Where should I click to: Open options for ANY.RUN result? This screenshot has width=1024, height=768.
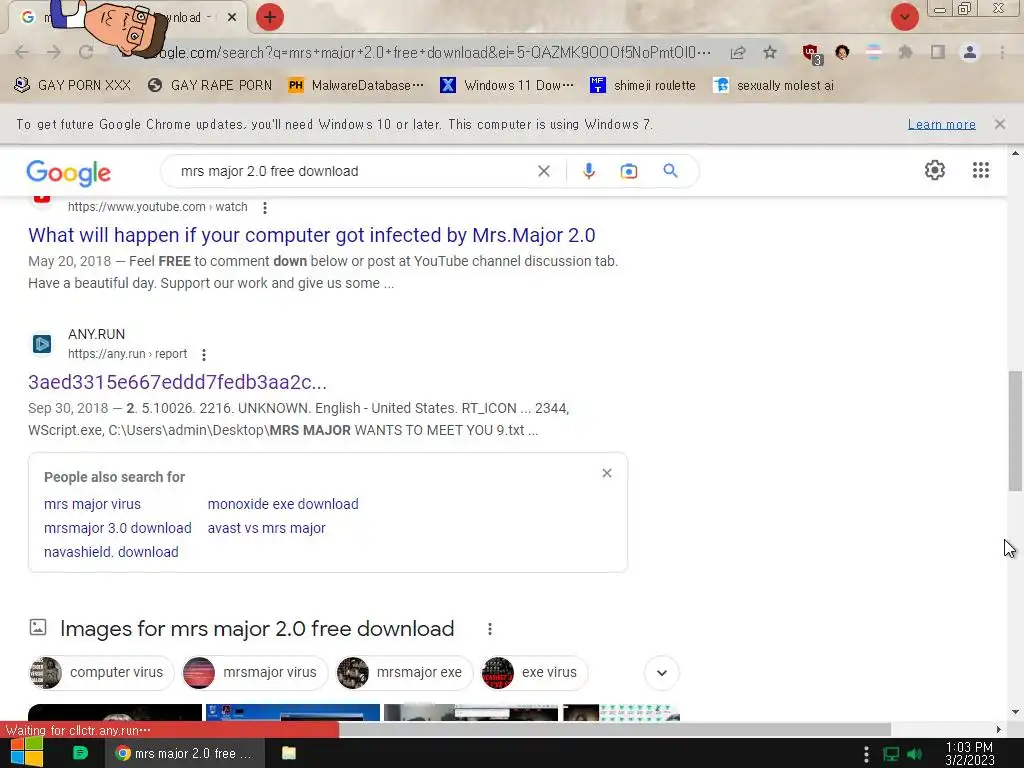[204, 355]
